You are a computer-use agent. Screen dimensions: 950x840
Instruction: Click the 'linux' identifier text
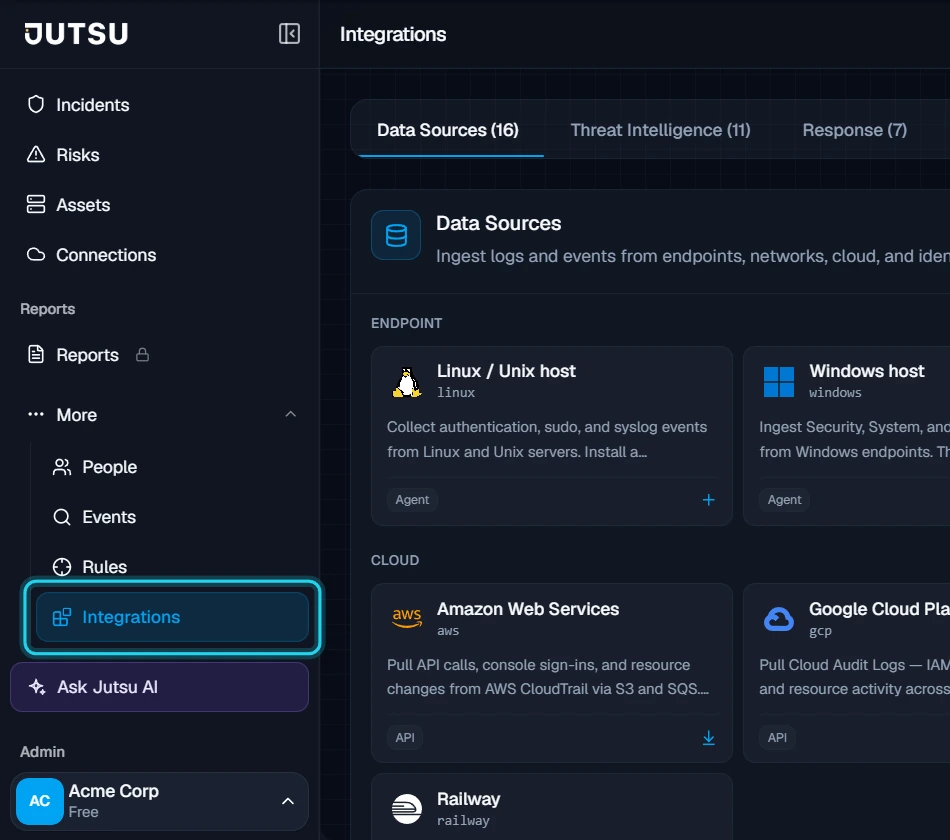point(456,393)
